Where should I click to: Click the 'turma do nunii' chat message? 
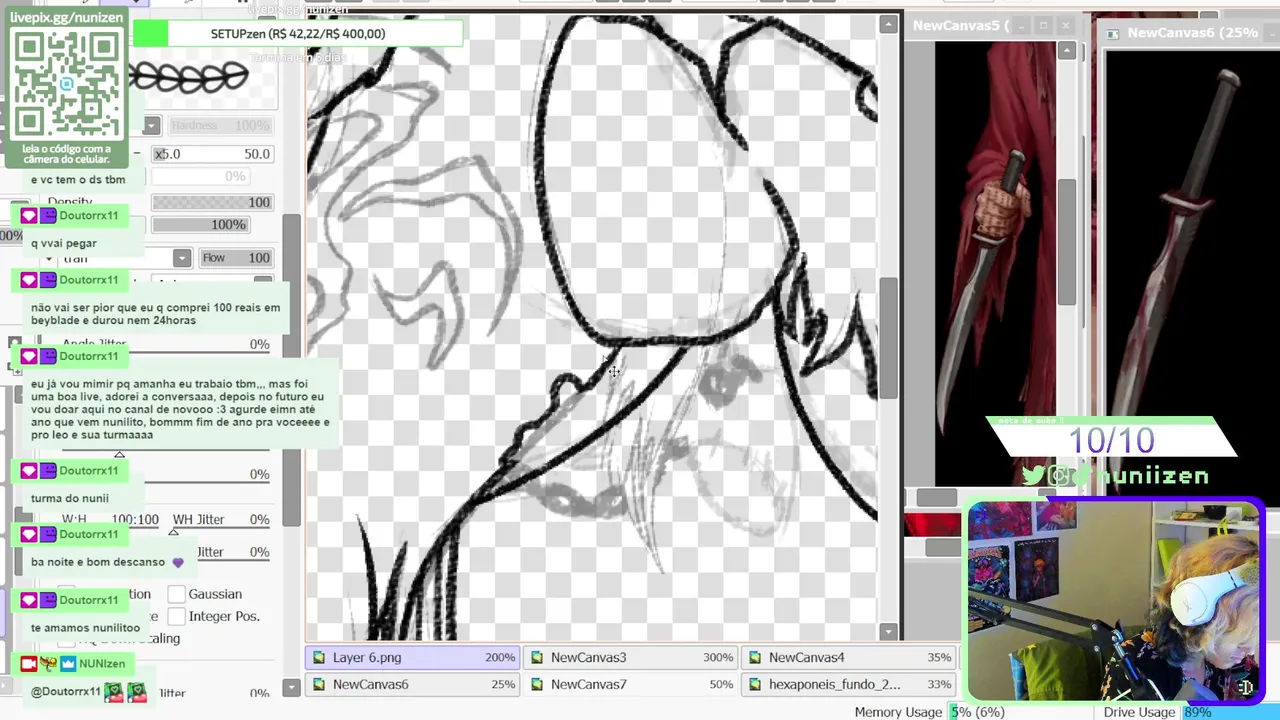point(70,498)
